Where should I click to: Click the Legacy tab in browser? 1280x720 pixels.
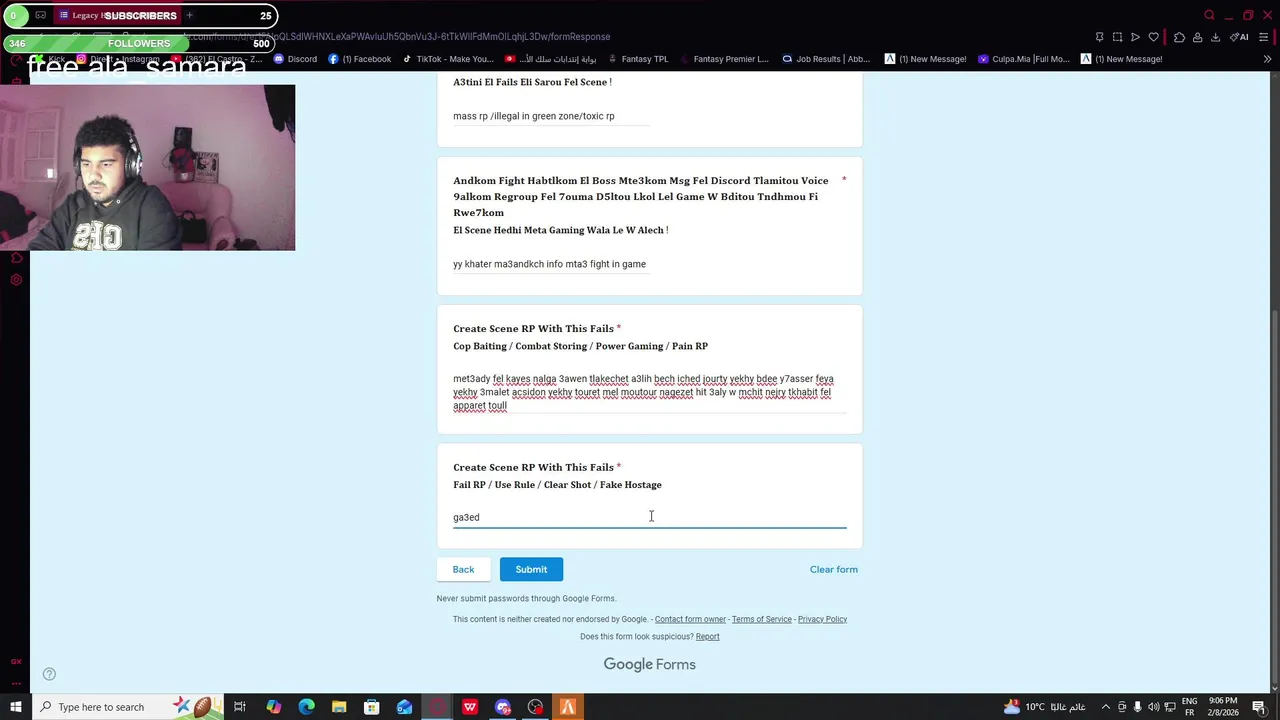click(x=116, y=15)
